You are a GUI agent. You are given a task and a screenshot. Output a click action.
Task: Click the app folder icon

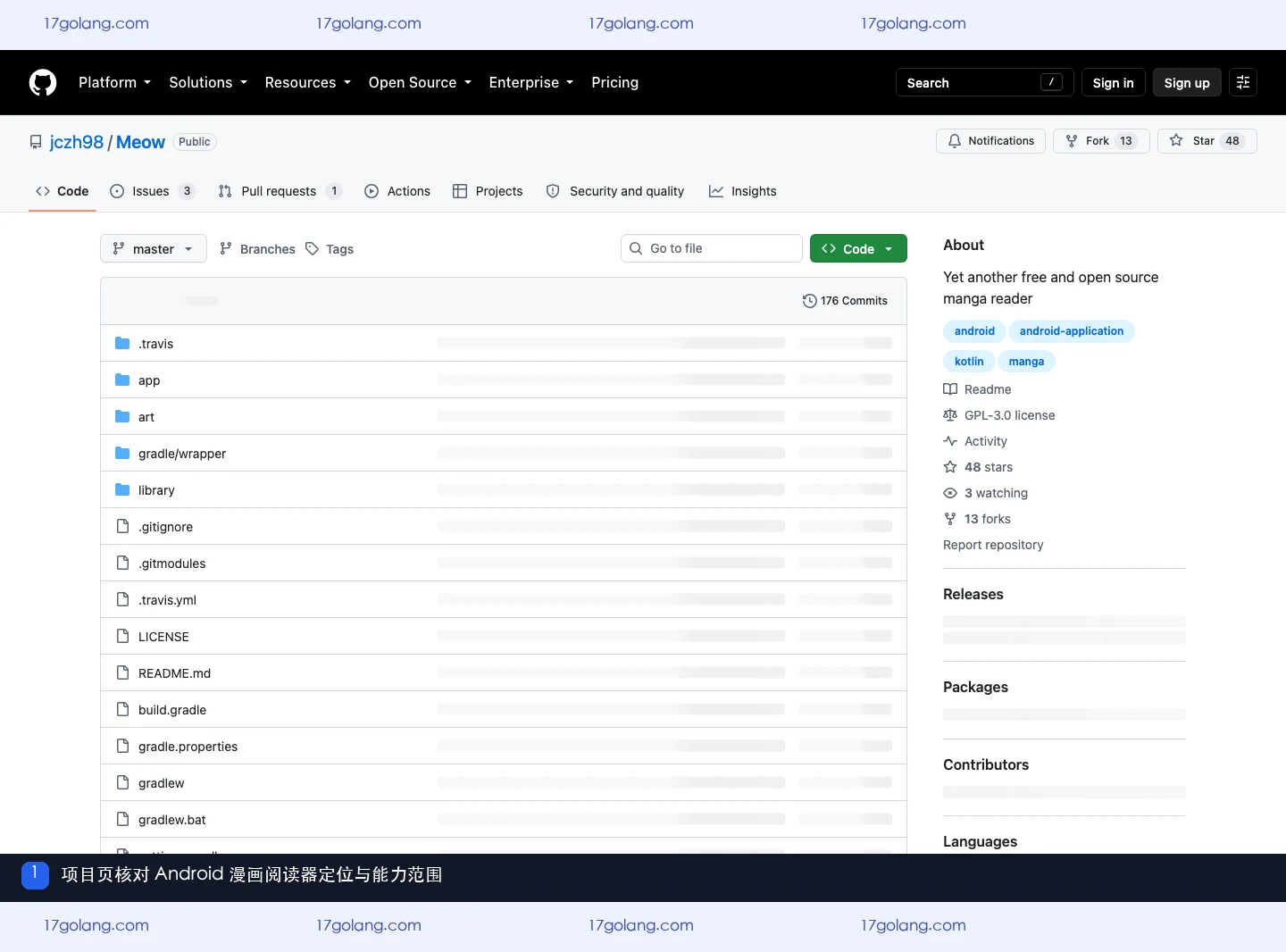[x=122, y=380]
